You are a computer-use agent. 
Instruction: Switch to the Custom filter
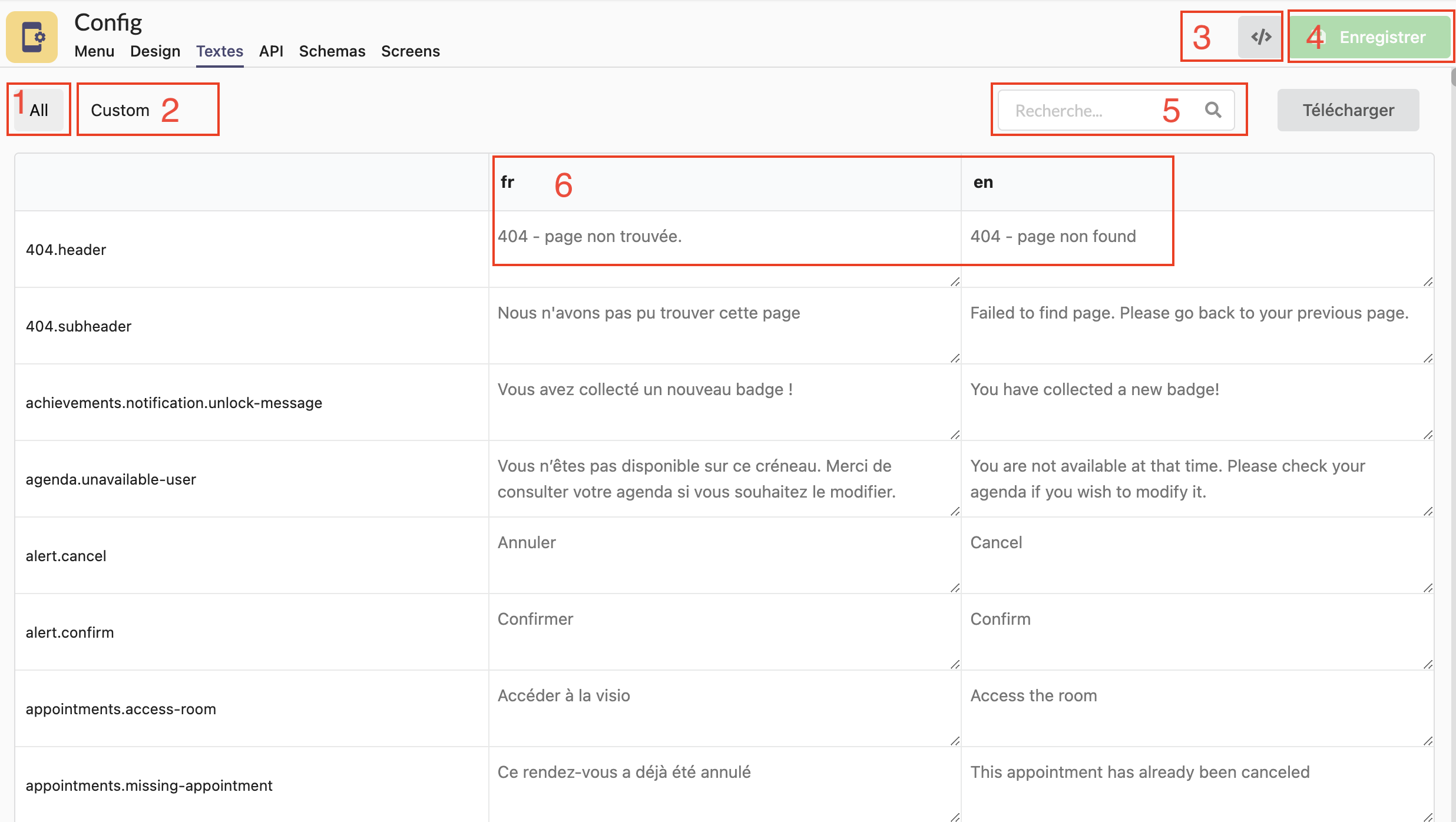pos(120,110)
